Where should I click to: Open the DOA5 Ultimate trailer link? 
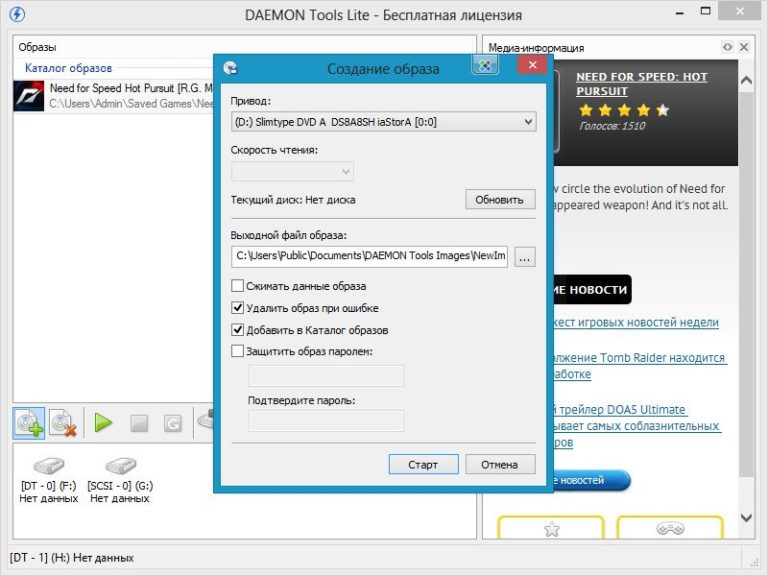coord(636,426)
